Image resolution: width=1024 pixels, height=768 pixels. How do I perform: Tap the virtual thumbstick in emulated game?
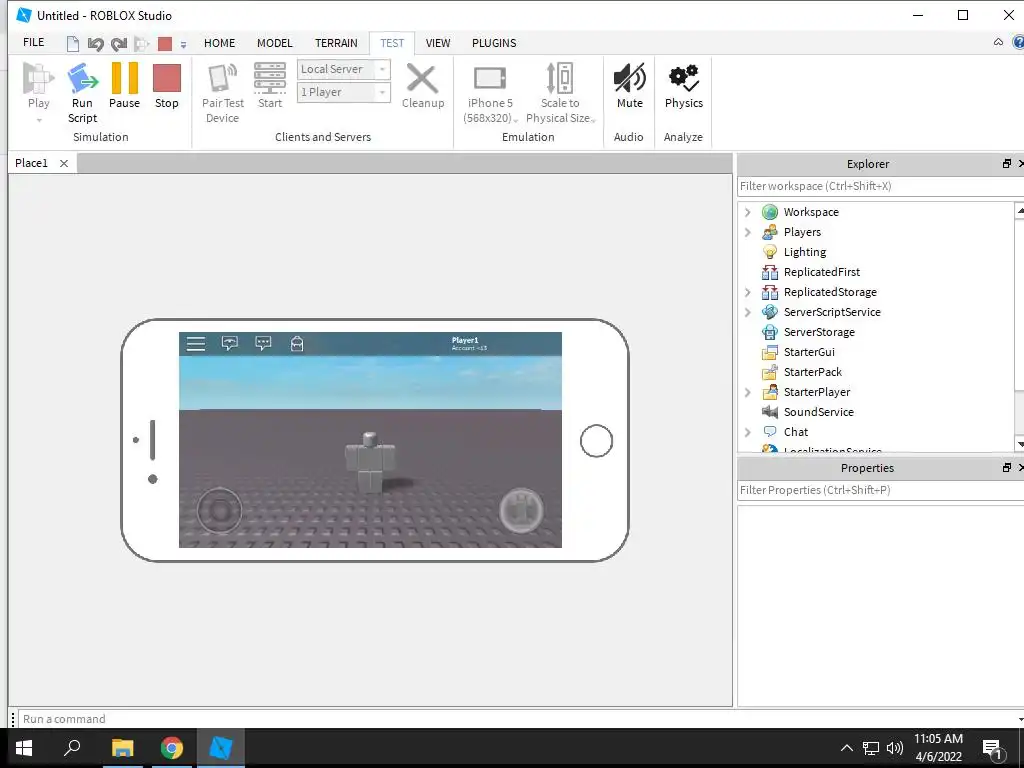(x=219, y=511)
